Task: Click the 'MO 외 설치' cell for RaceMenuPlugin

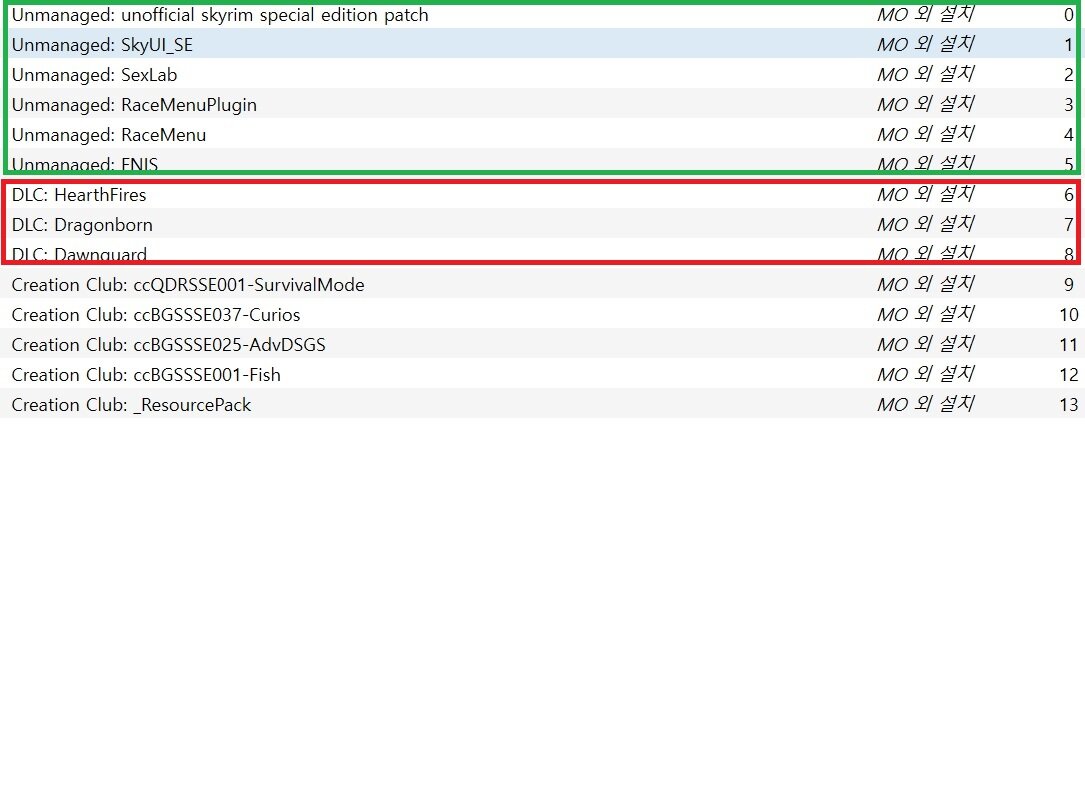Action: (926, 104)
